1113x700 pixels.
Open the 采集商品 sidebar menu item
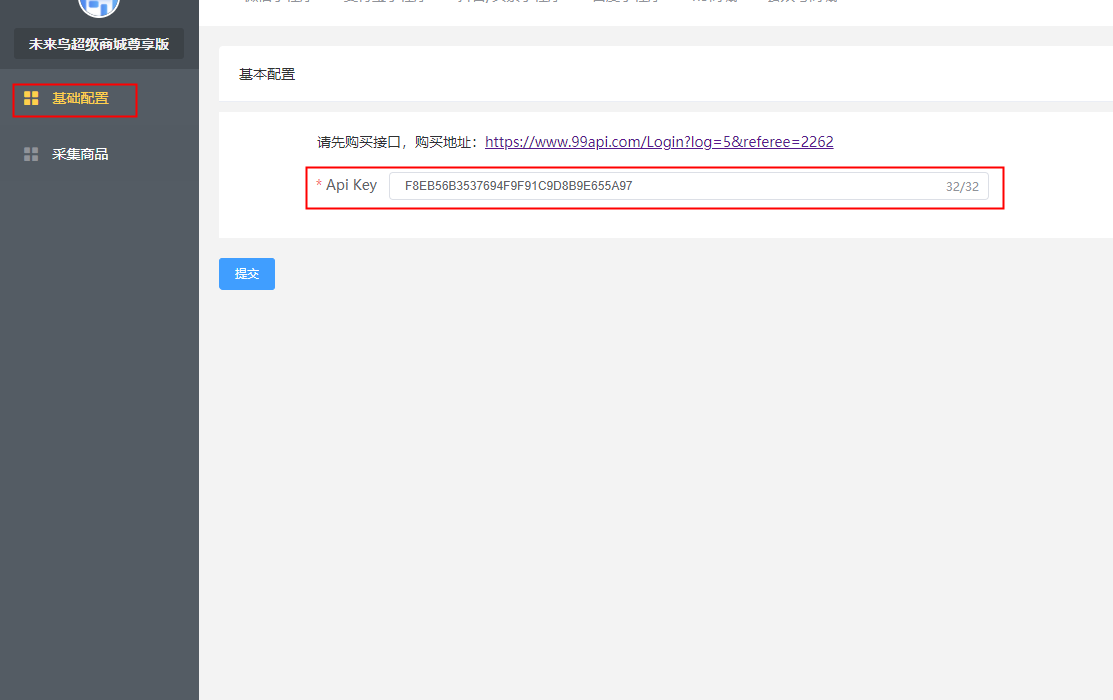click(80, 154)
